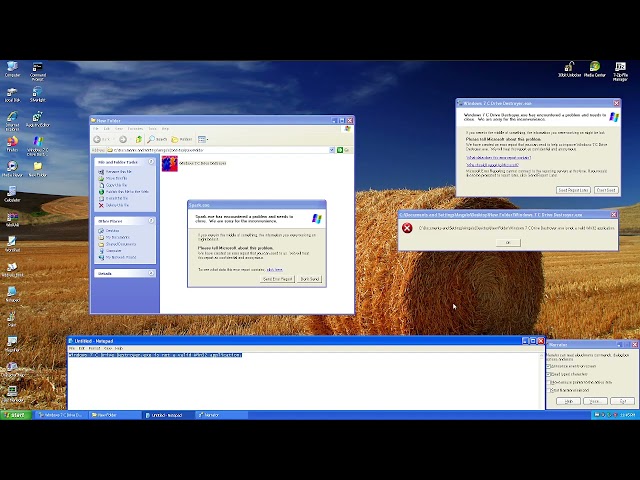640x480 pixels.
Task: Open File menu in New Folder window
Action: pos(96,129)
